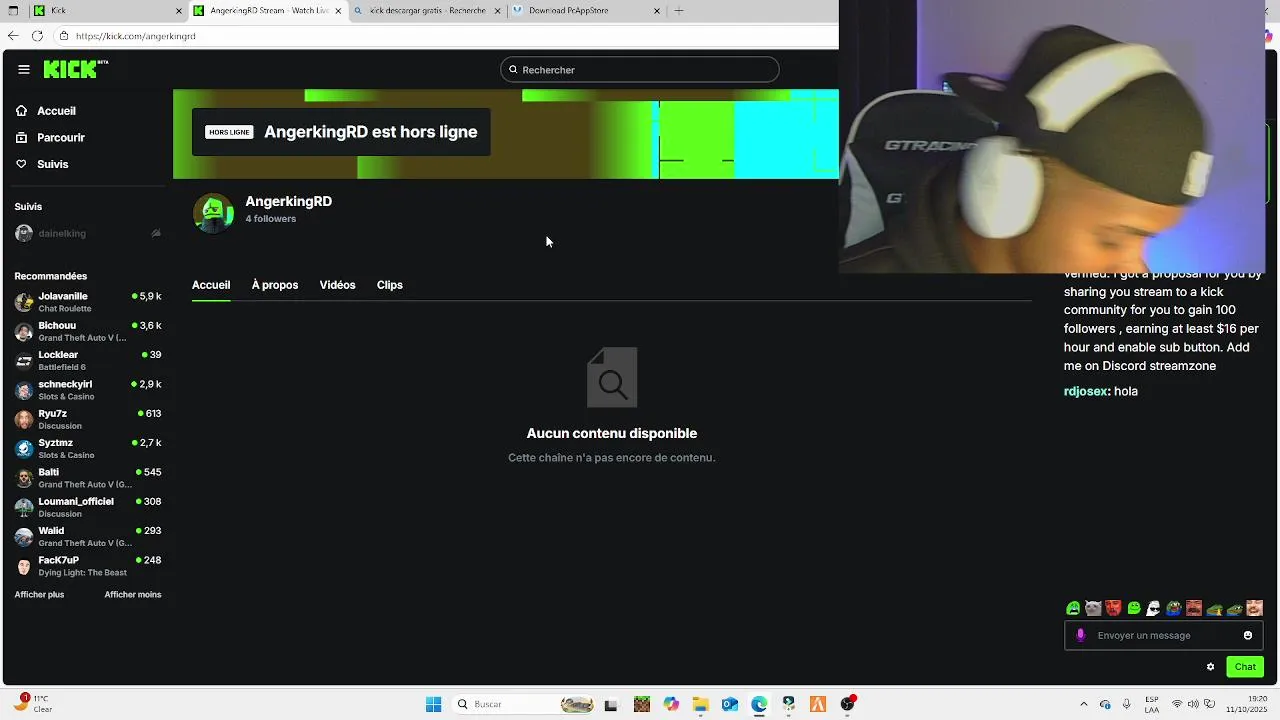Switch to the Clips tab
1280x720 pixels.
click(x=390, y=285)
